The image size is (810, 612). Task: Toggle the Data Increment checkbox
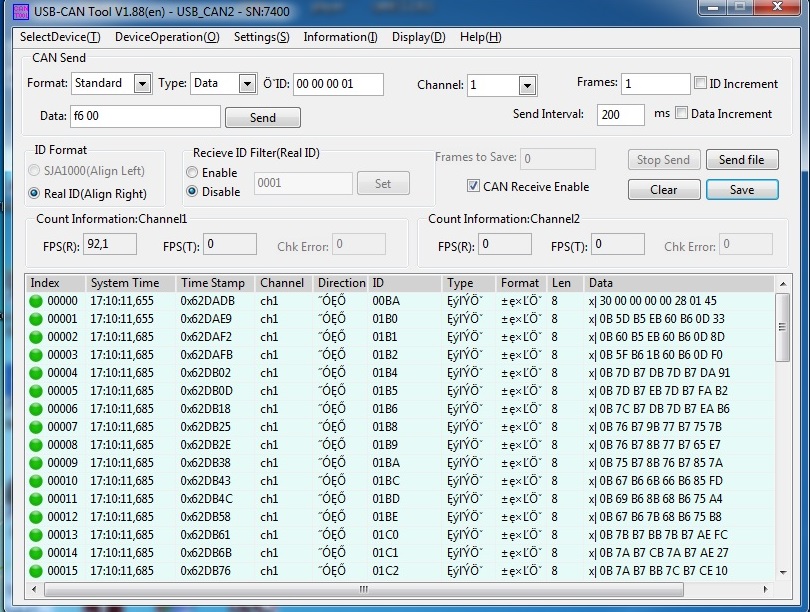click(682, 114)
